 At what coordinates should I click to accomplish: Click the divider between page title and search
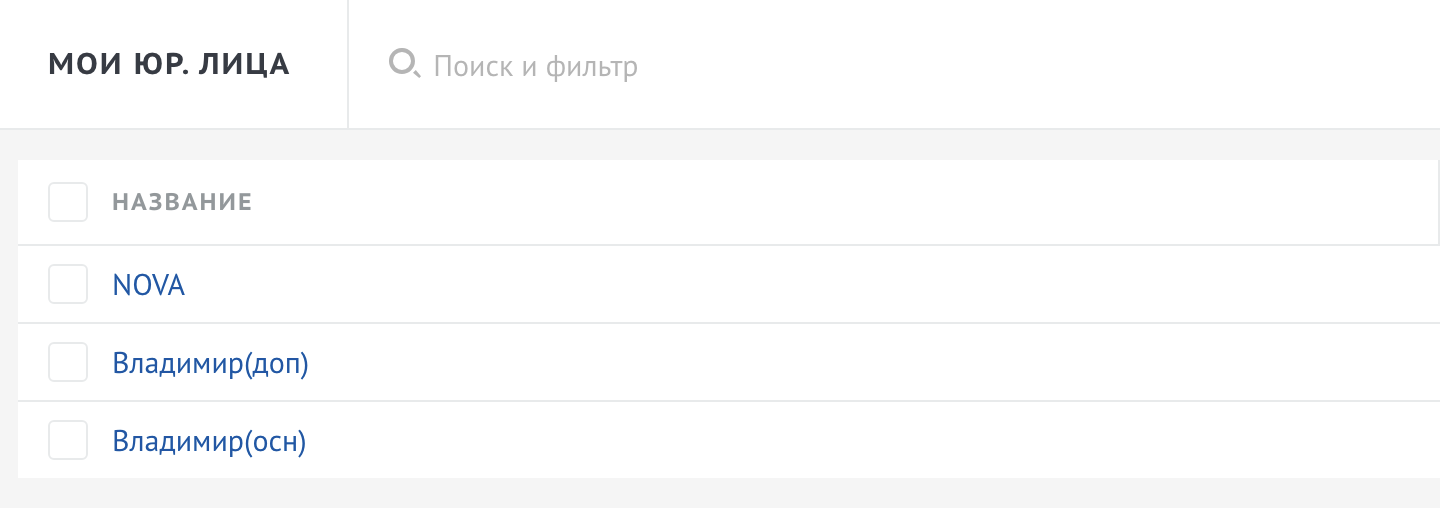tap(348, 65)
